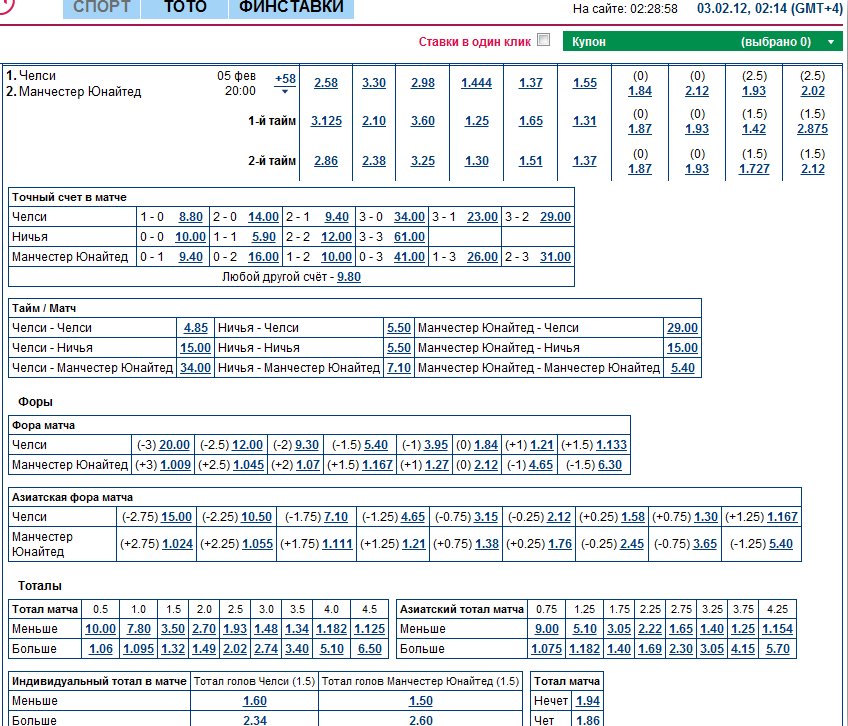Bet on Челси 1-0 exact score at 8.80
848x726 pixels.
(190, 217)
